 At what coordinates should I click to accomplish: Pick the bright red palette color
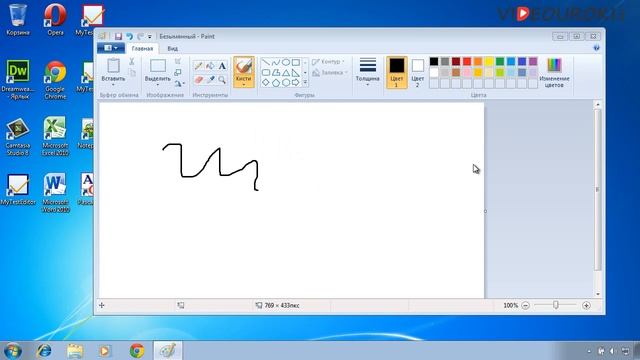pos(467,62)
